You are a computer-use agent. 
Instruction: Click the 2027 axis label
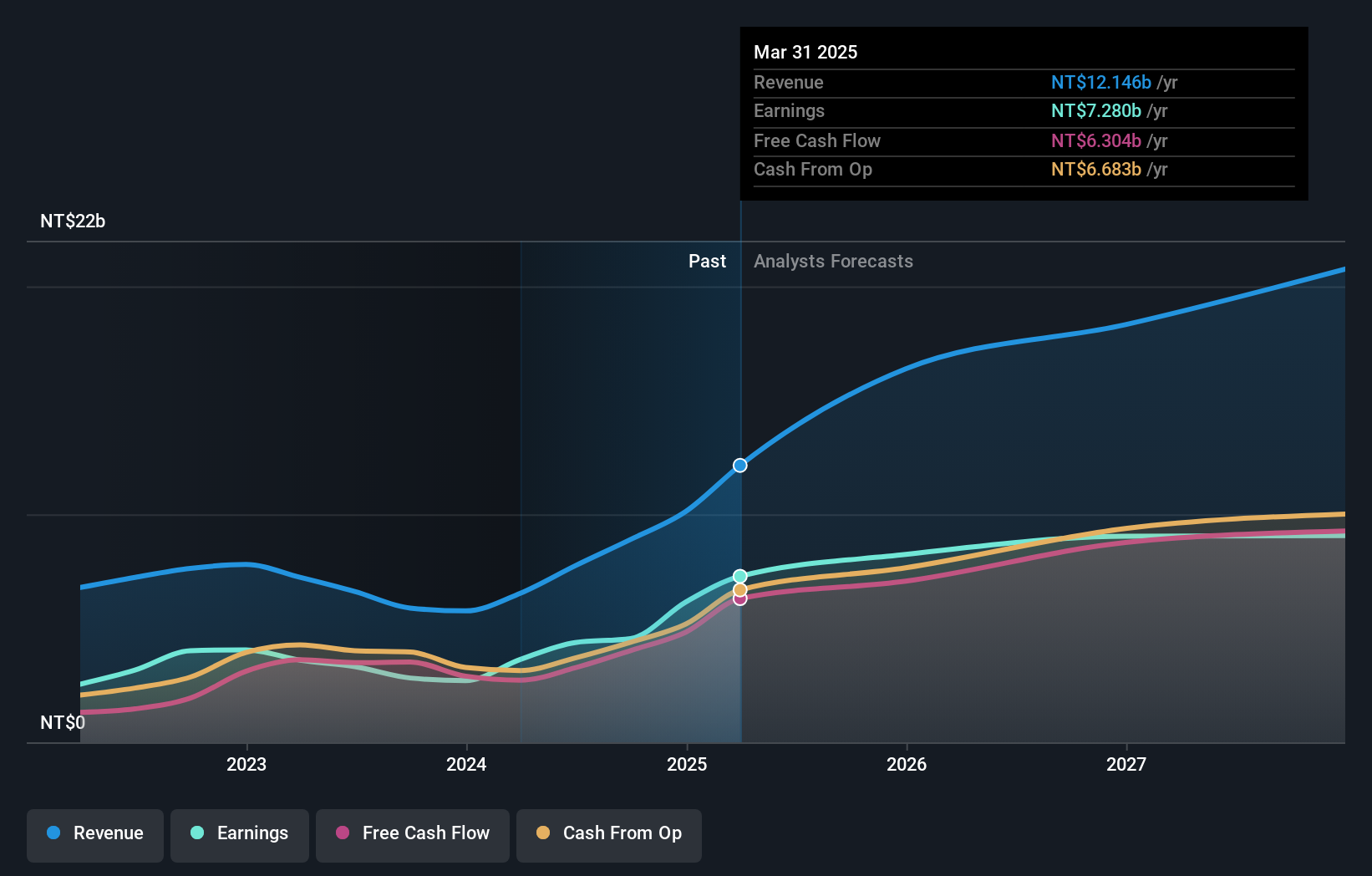pyautogui.click(x=1126, y=764)
